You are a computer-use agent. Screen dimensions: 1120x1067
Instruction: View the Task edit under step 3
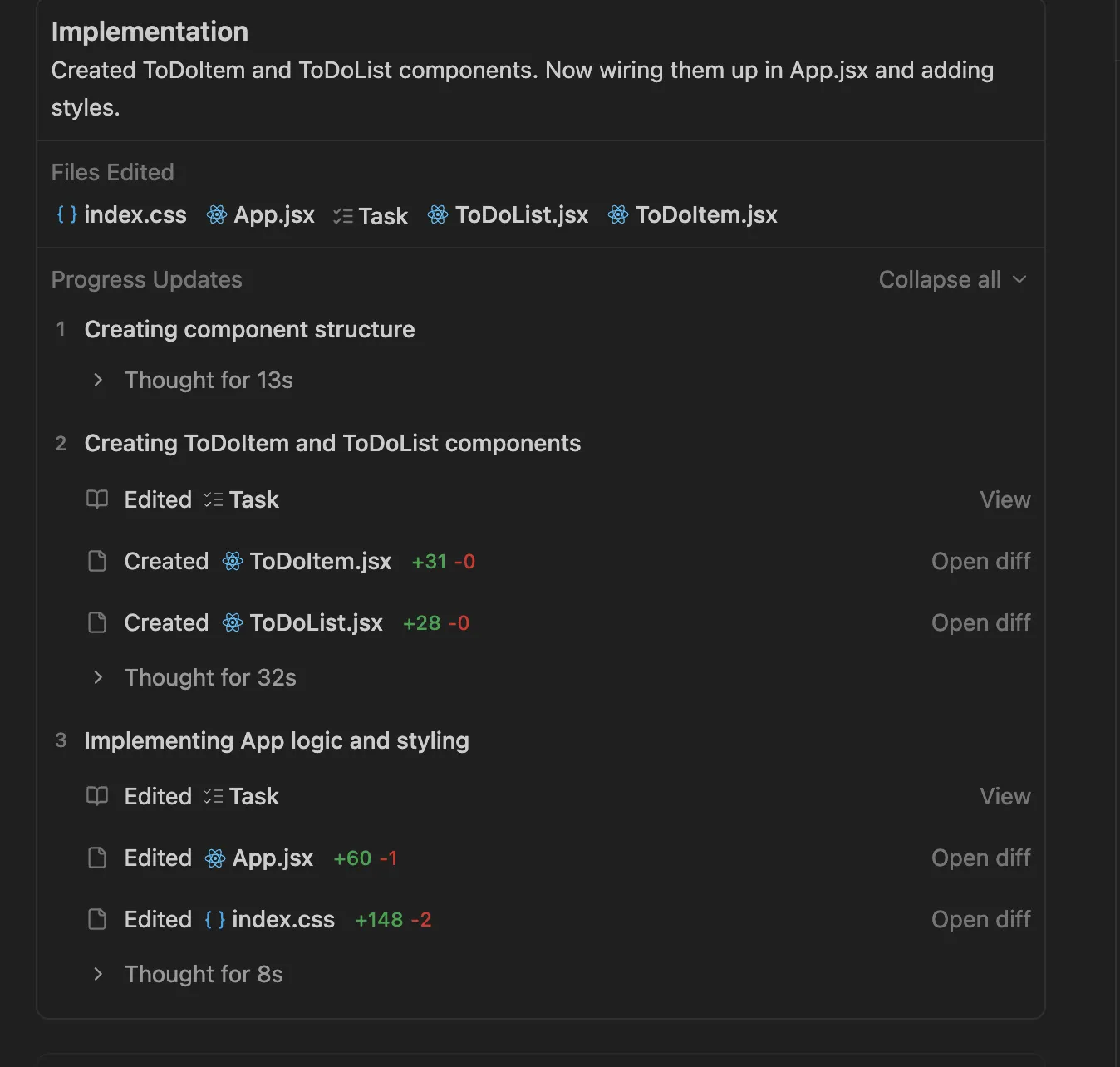[1005, 796]
